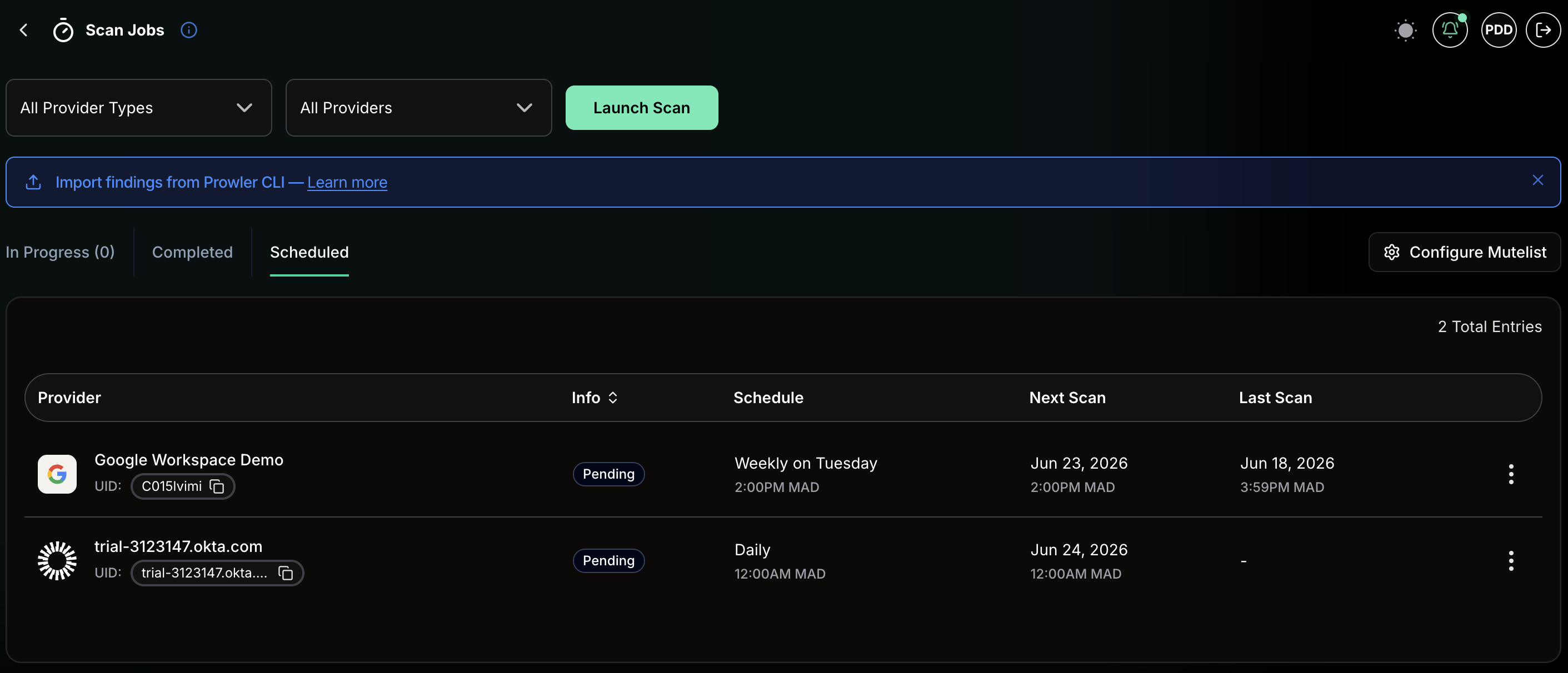Click the Scan Jobs stopwatch icon
Screen dimensions: 1568x673
(63, 30)
